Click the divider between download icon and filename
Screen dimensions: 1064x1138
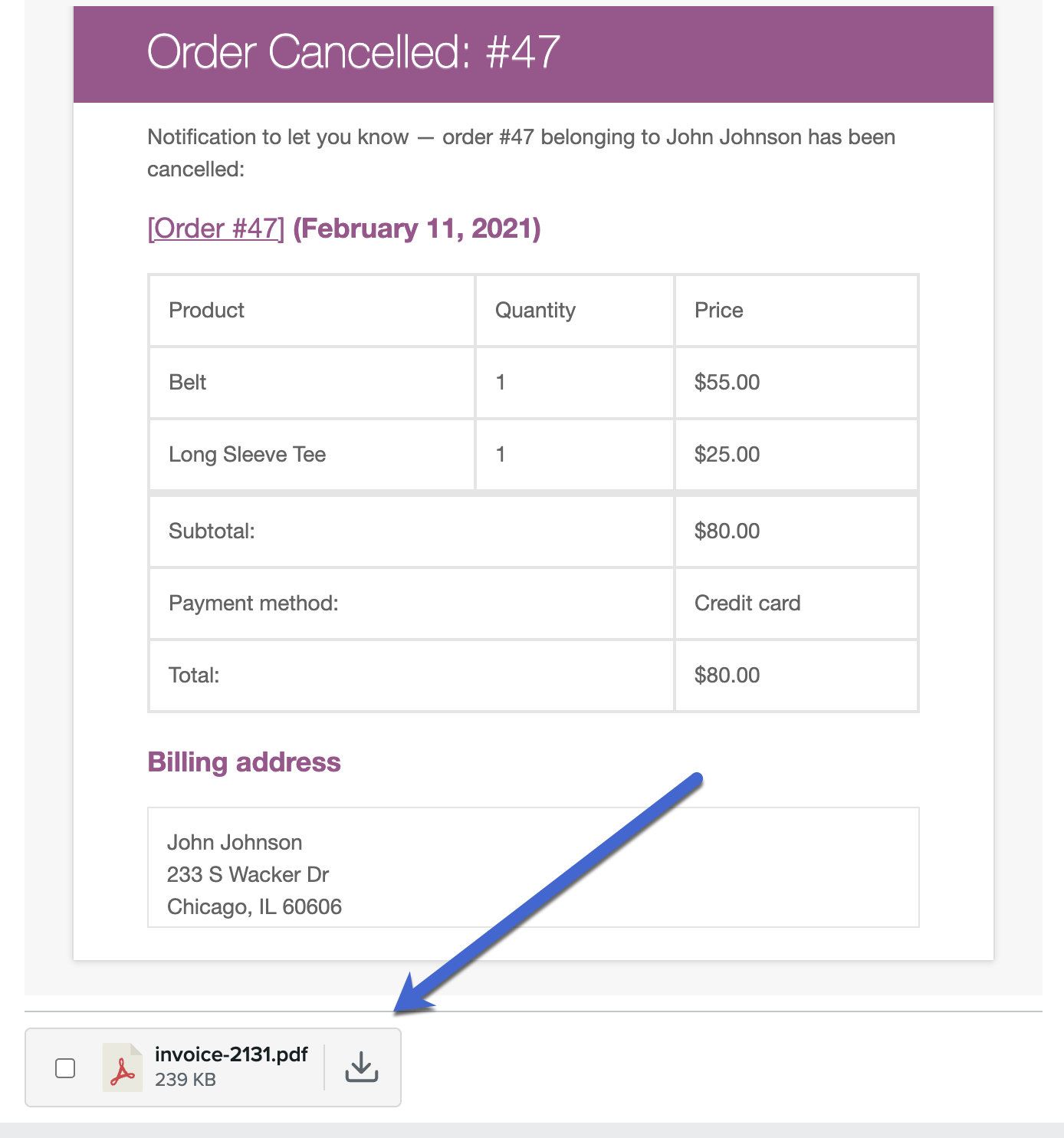pos(325,1067)
